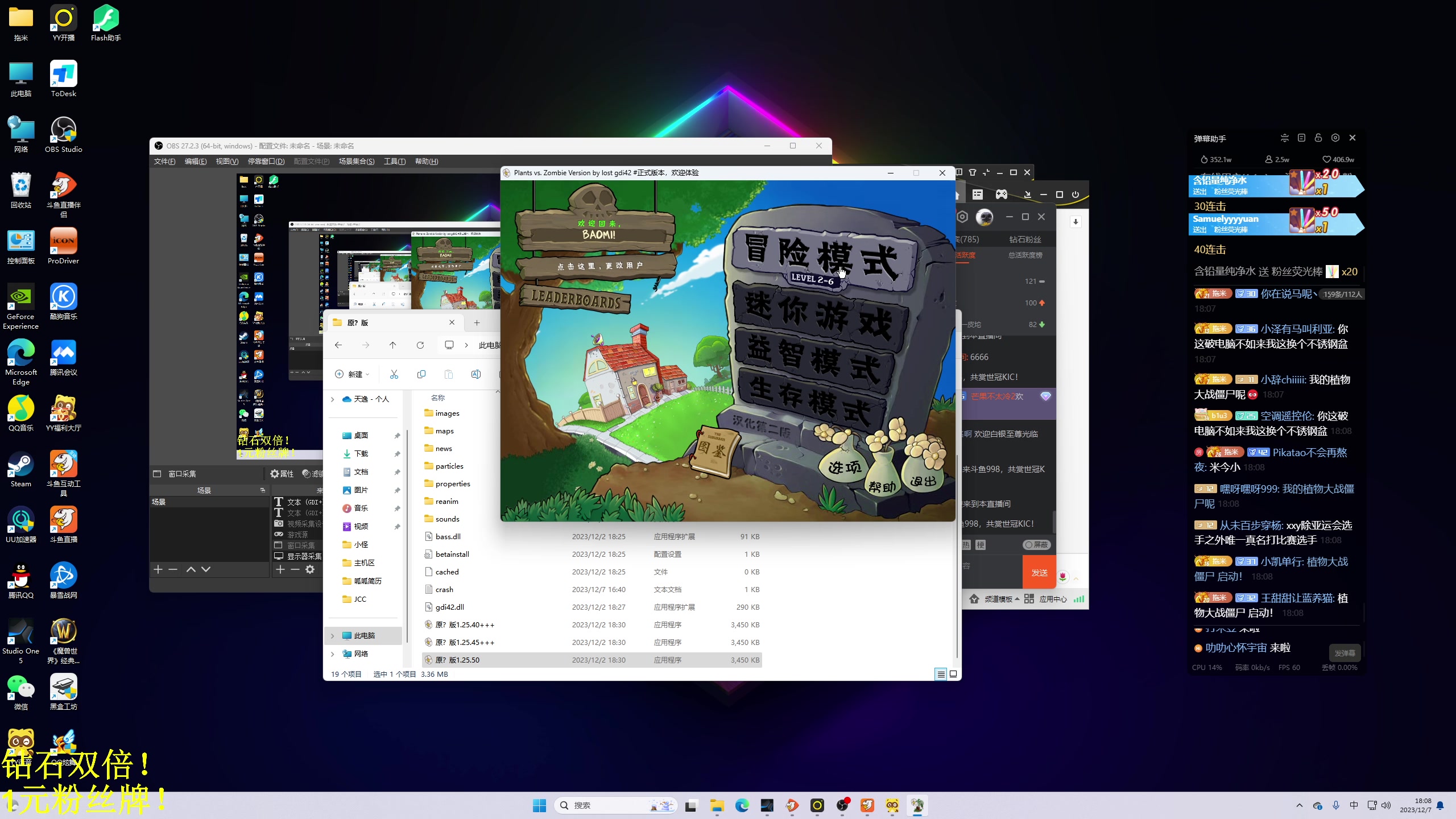Undock the OBS 场景 panel
Image resolution: width=1456 pixels, height=819 pixels.
pyautogui.click(x=263, y=490)
